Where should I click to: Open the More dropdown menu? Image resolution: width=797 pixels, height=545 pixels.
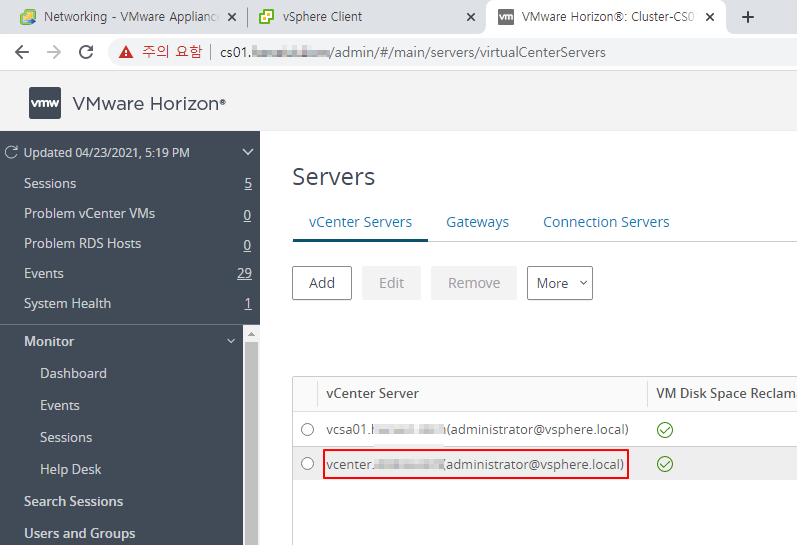click(560, 283)
